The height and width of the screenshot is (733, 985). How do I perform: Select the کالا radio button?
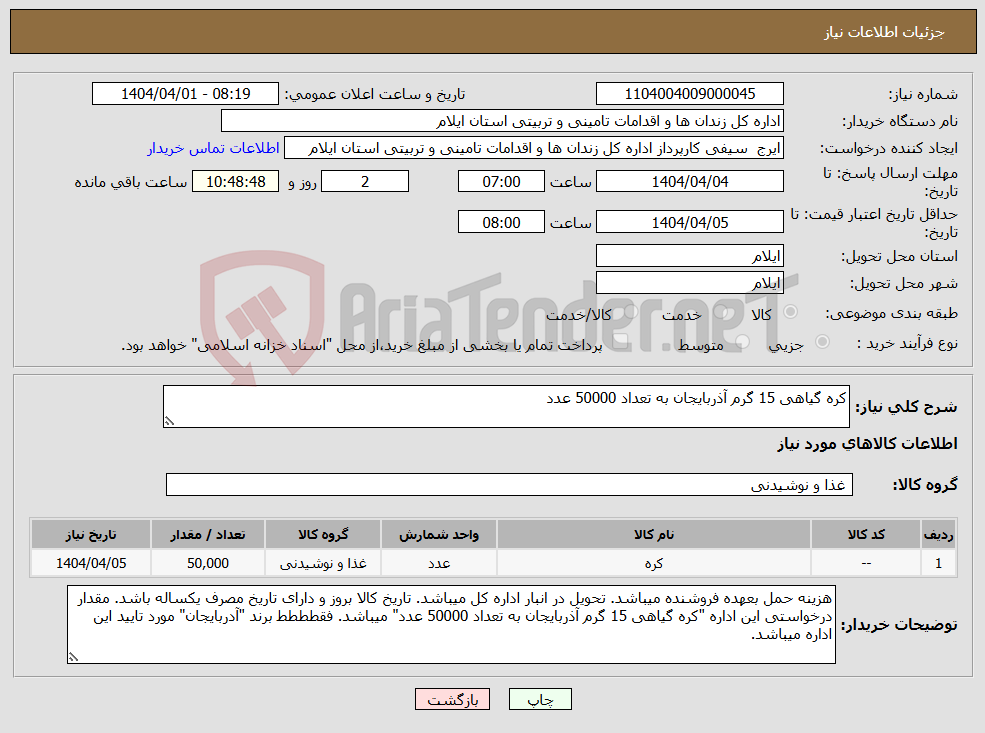pyautogui.click(x=791, y=312)
